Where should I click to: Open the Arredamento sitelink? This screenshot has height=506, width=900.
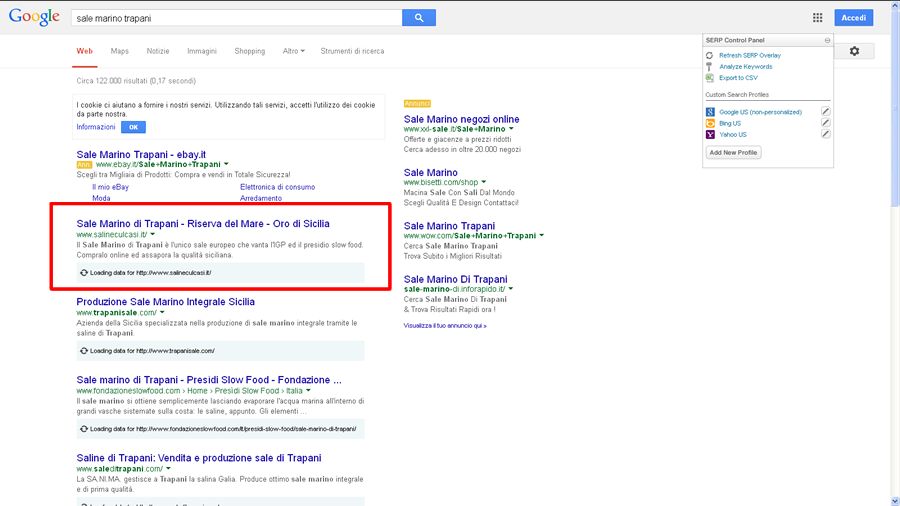(261, 198)
